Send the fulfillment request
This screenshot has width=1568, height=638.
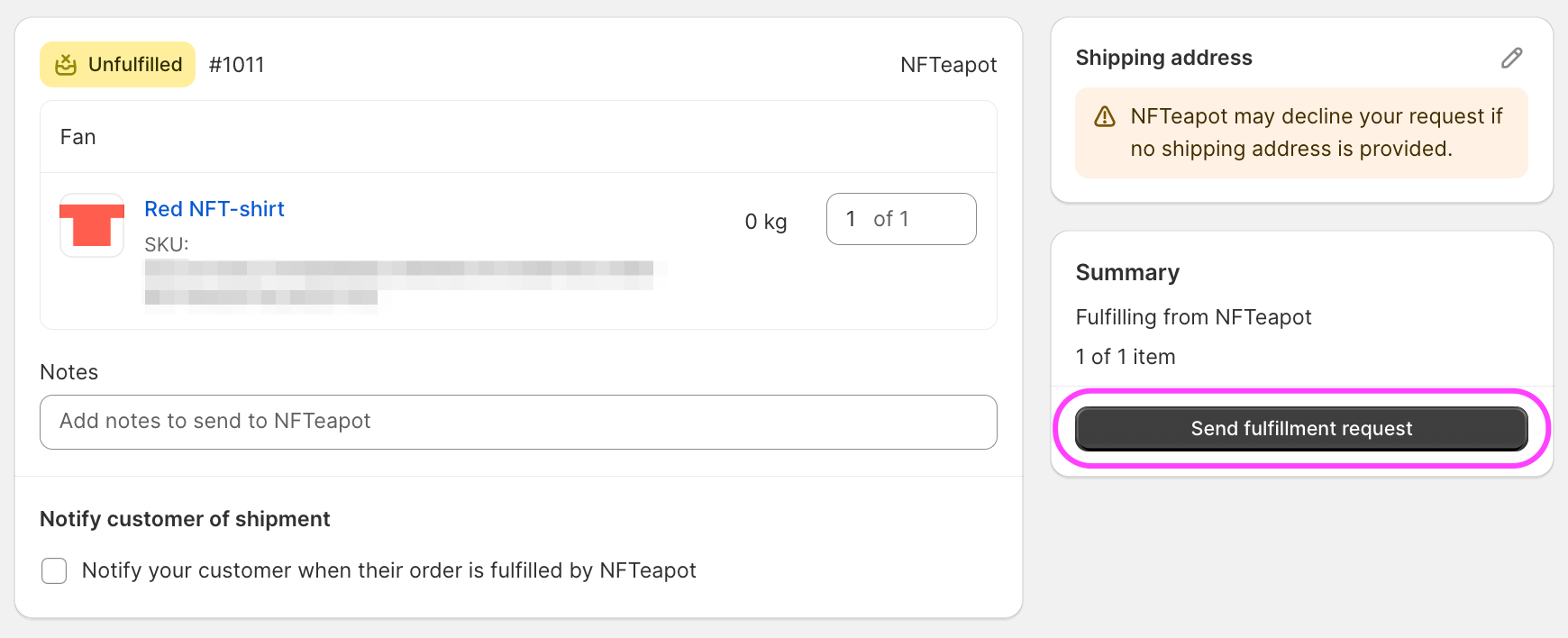[x=1300, y=429]
